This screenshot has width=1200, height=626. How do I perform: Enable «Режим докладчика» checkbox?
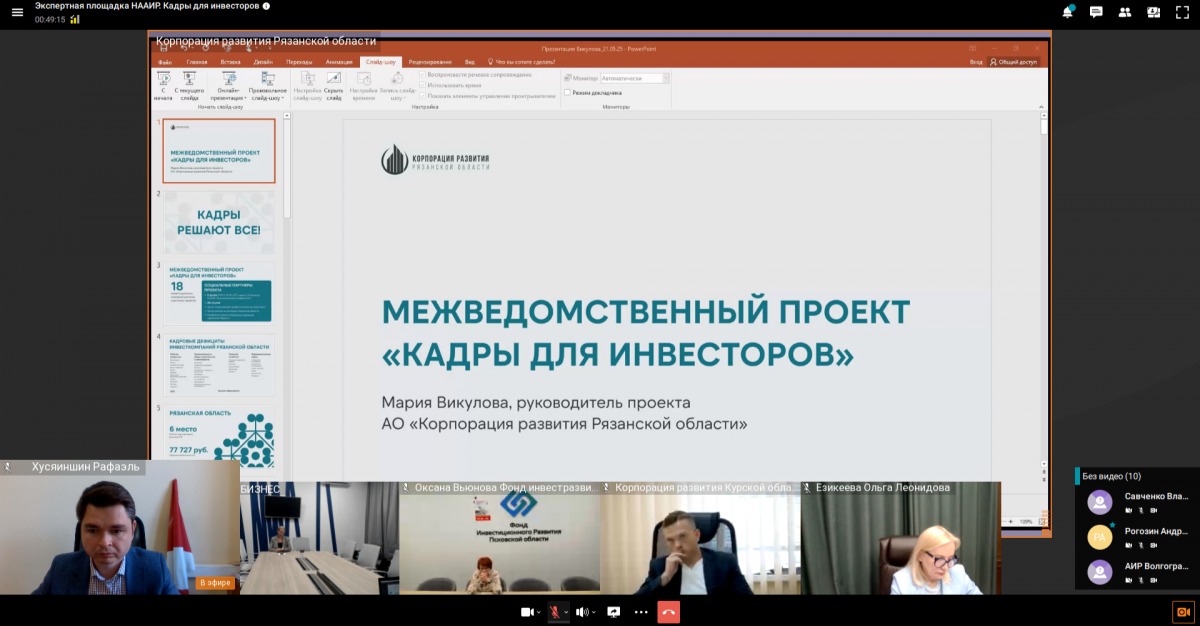[567, 92]
